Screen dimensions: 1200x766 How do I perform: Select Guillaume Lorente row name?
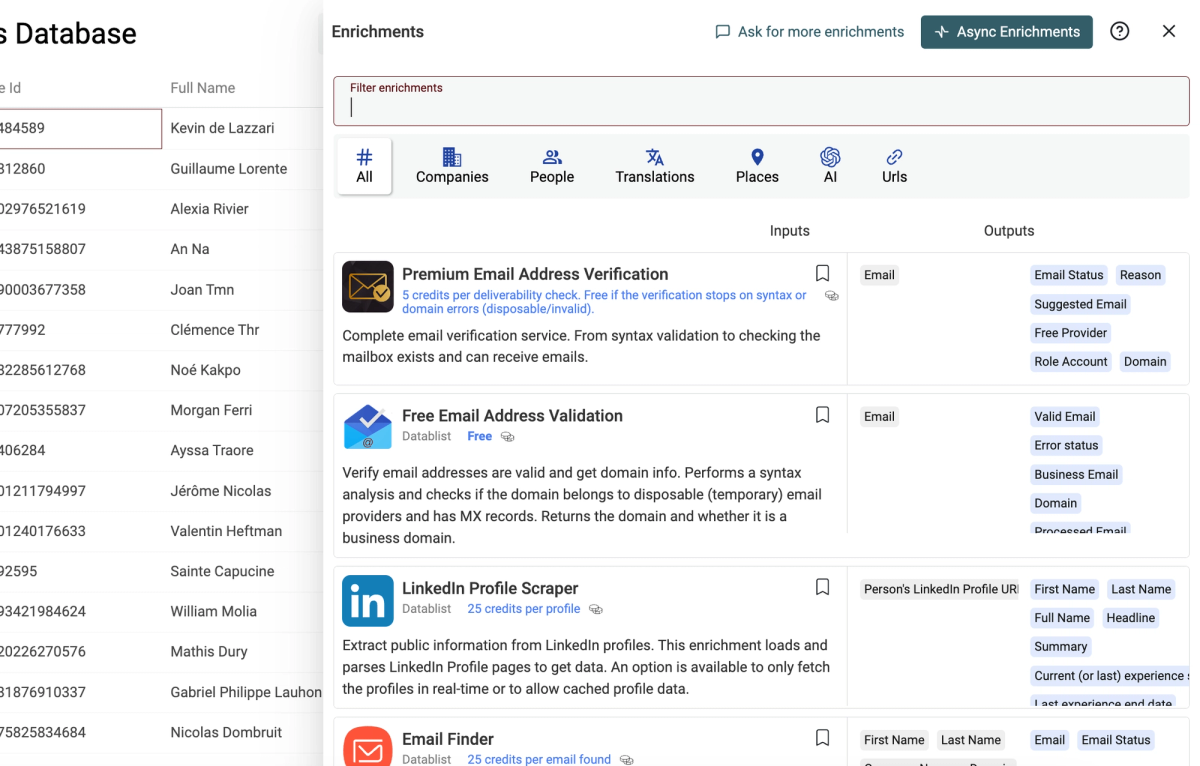(x=228, y=168)
